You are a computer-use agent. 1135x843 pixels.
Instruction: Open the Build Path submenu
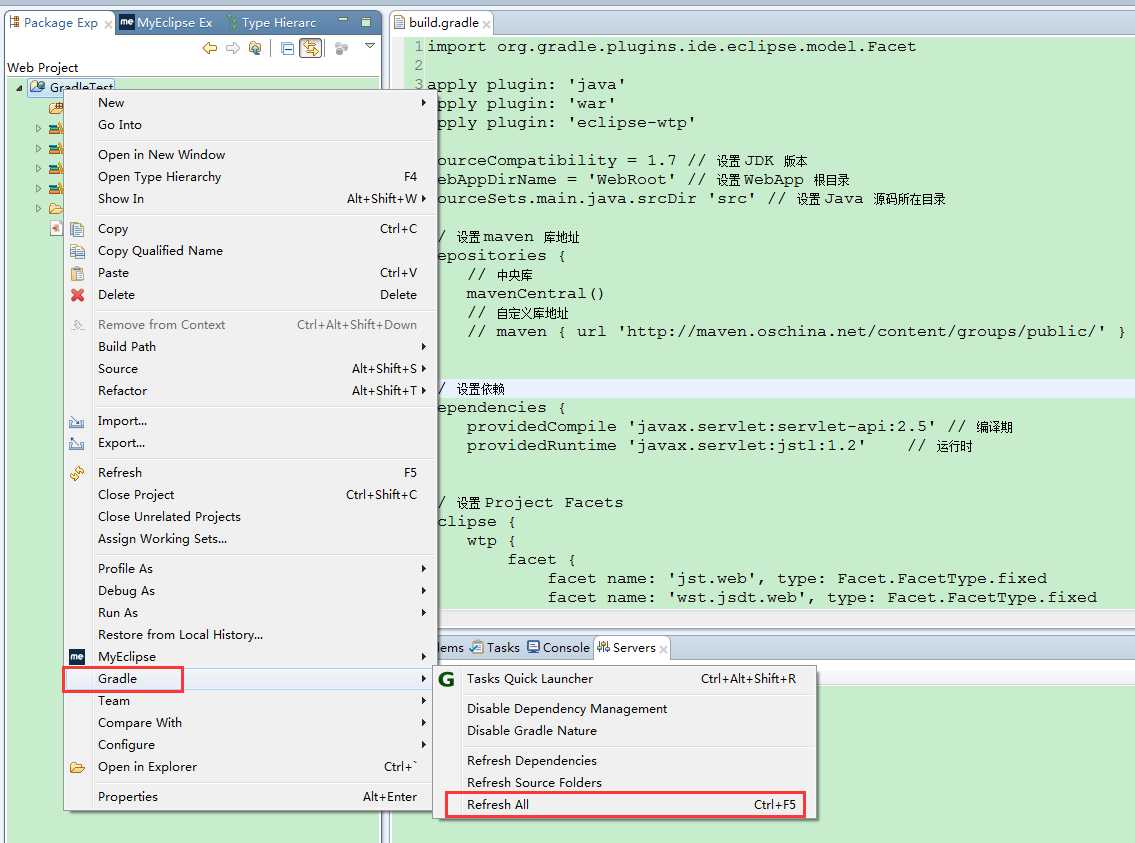(250, 347)
